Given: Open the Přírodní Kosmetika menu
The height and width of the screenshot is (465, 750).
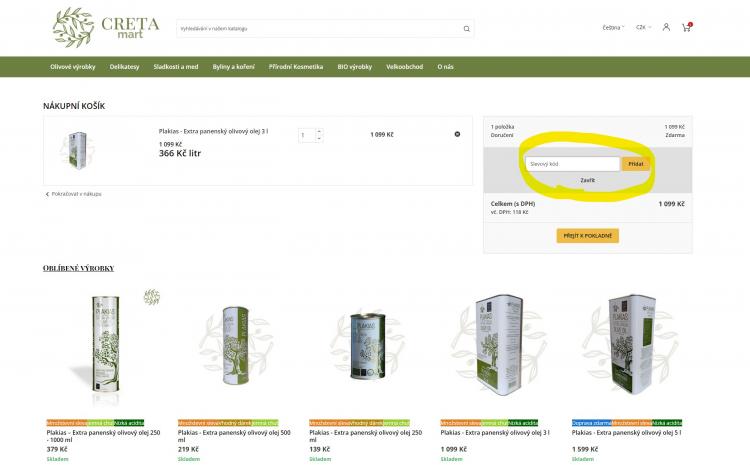Looking at the screenshot, I should pos(296,67).
